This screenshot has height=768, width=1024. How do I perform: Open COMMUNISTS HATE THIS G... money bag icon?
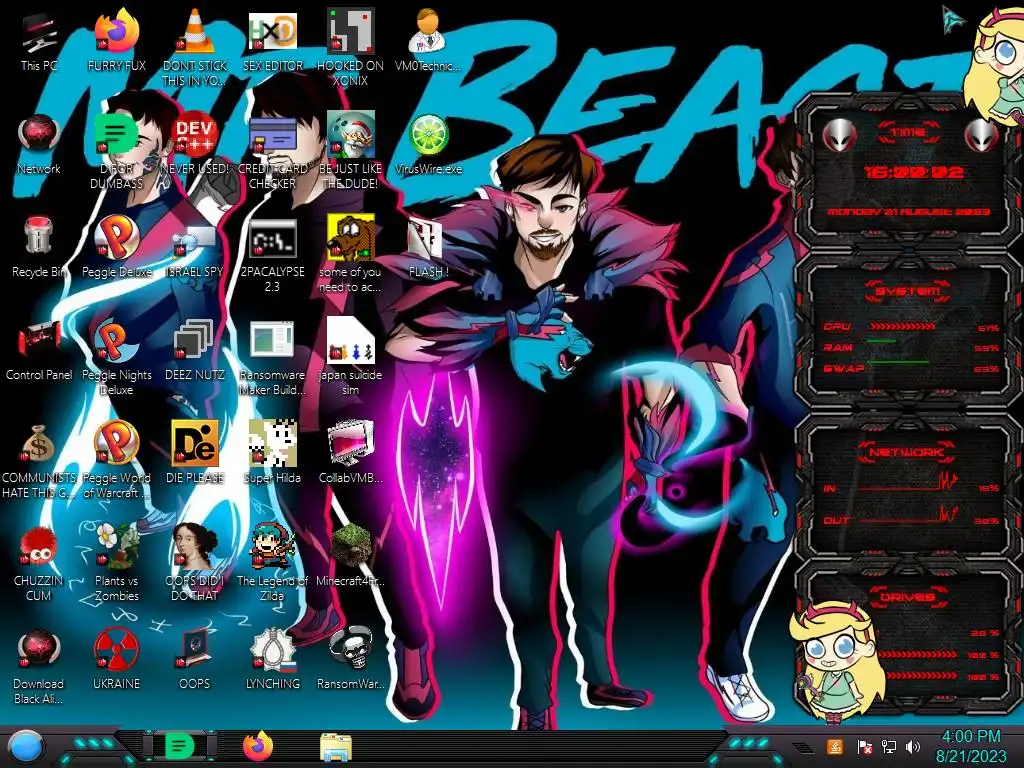tap(39, 461)
